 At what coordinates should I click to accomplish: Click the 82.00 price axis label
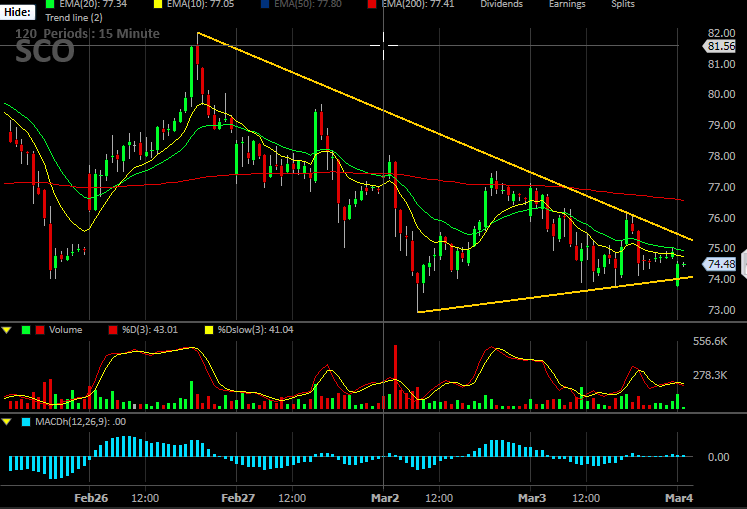(x=721, y=33)
